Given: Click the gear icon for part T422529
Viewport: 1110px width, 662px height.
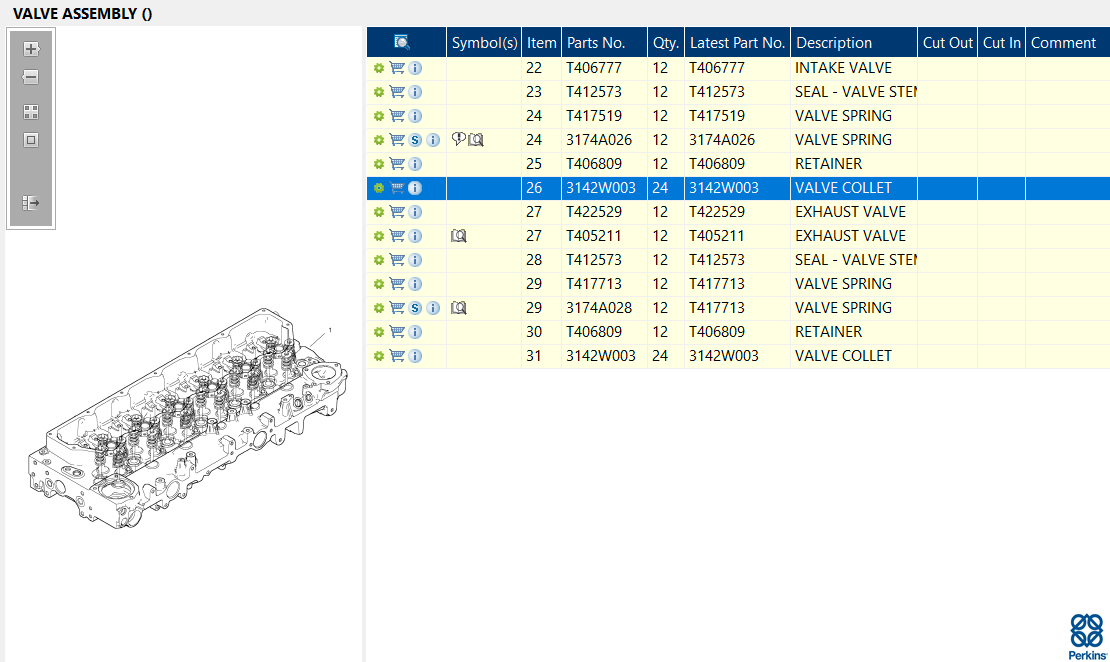Looking at the screenshot, I should click(379, 212).
